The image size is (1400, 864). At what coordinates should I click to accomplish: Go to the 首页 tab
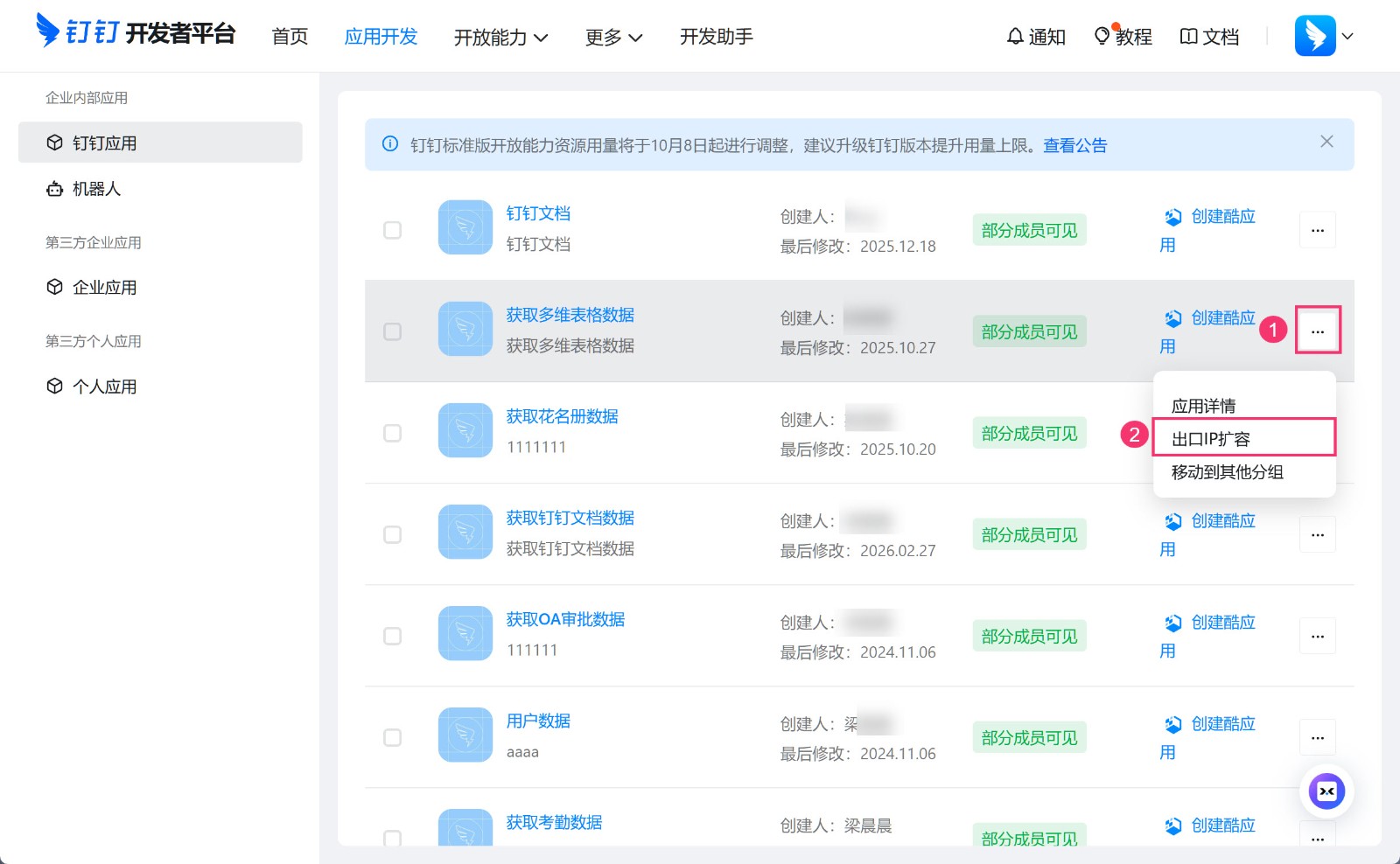point(290,37)
